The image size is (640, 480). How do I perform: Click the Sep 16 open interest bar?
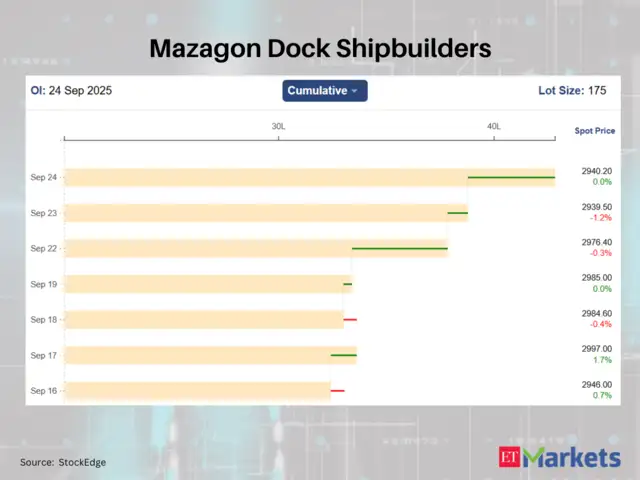pyautogui.click(x=197, y=391)
